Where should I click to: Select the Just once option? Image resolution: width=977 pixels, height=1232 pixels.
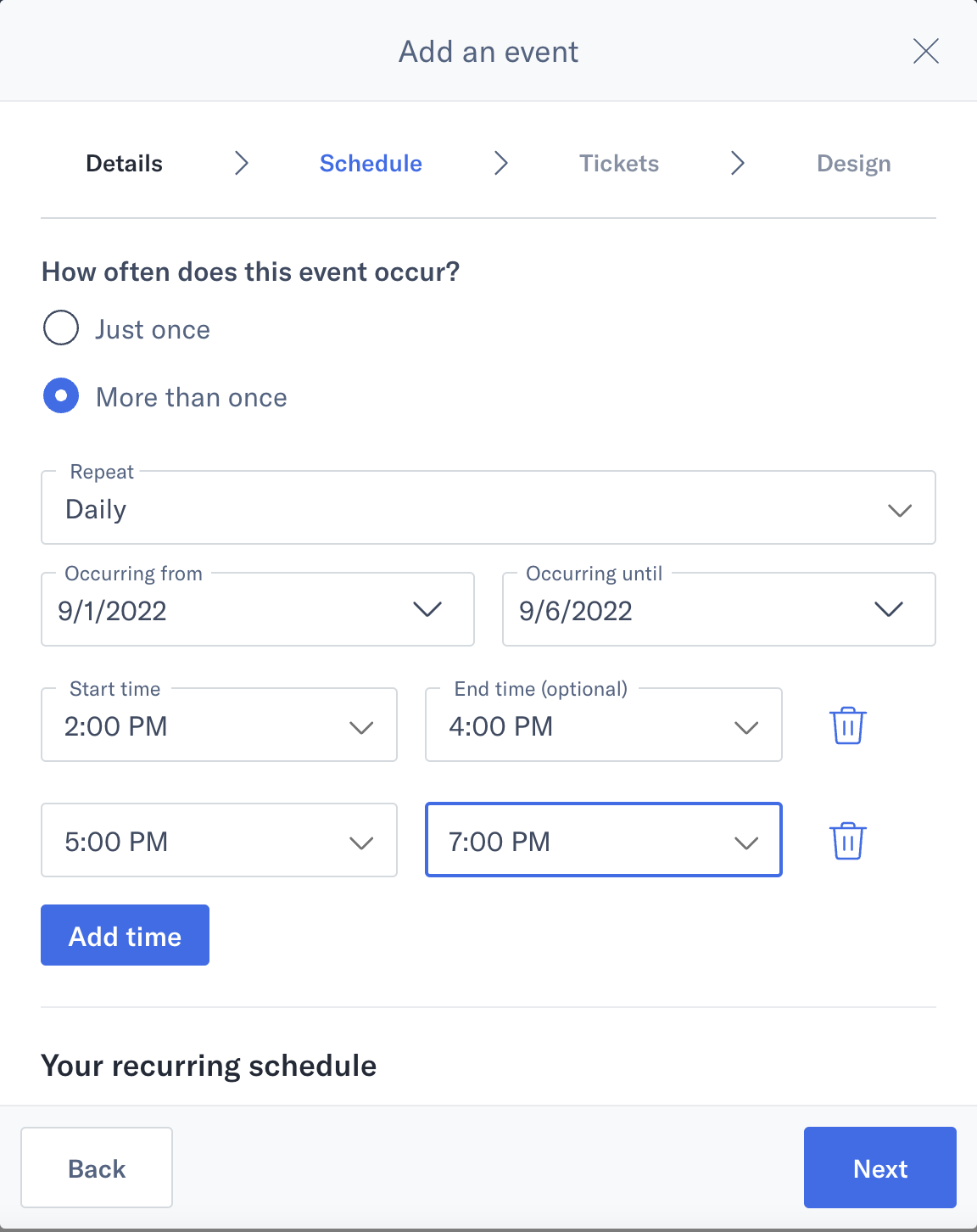[60, 328]
